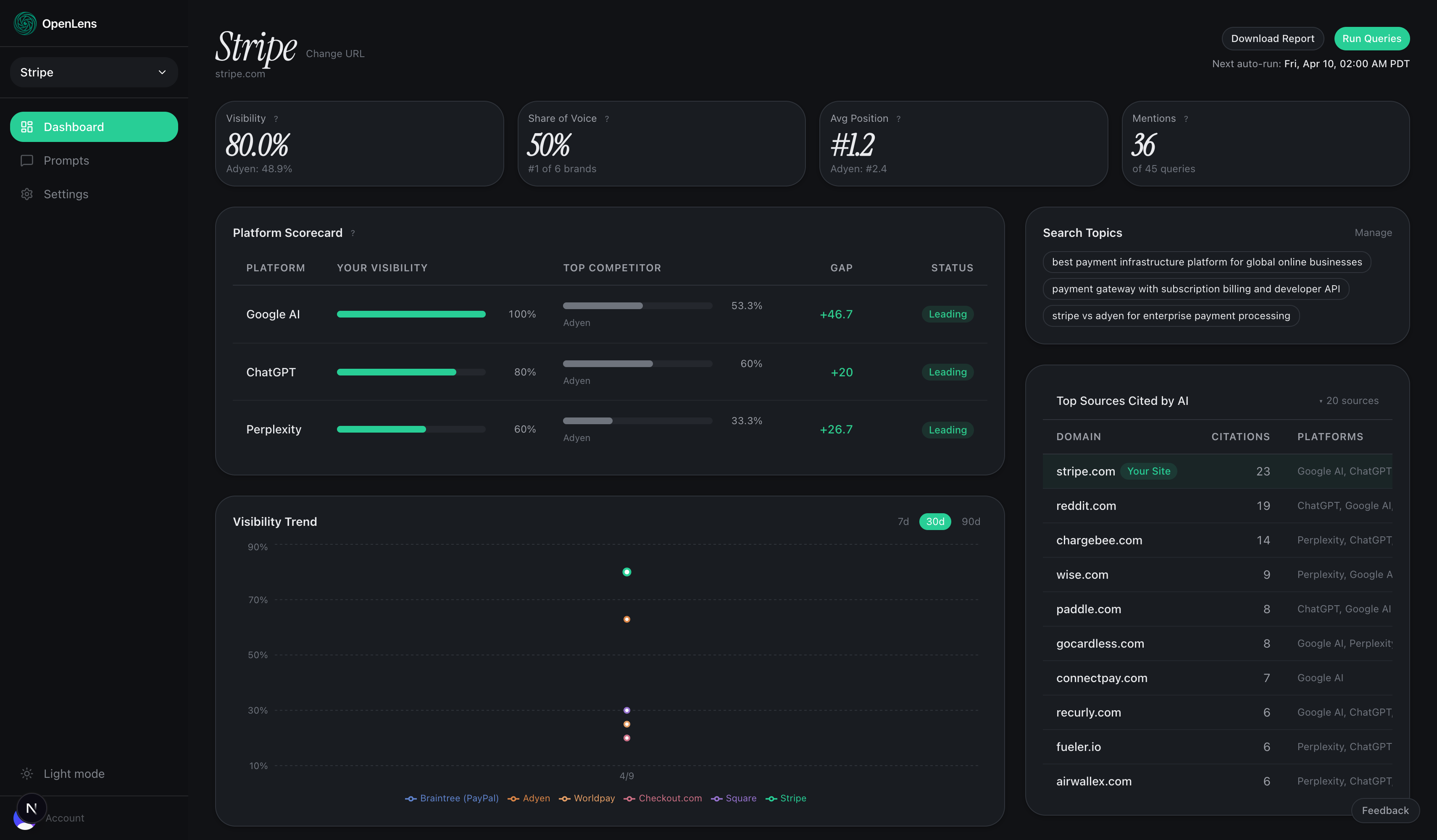This screenshot has height=840, width=1437.
Task: Expand the 20 sources dropdown
Action: [1349, 401]
